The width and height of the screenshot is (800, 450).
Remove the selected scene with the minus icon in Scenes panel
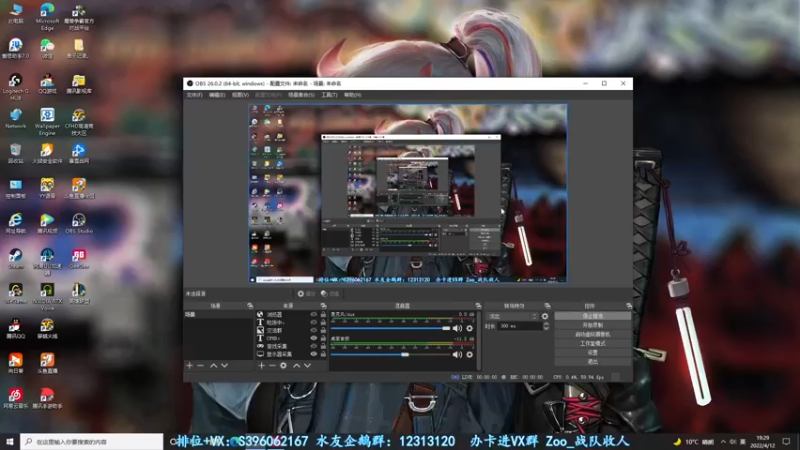(201, 366)
